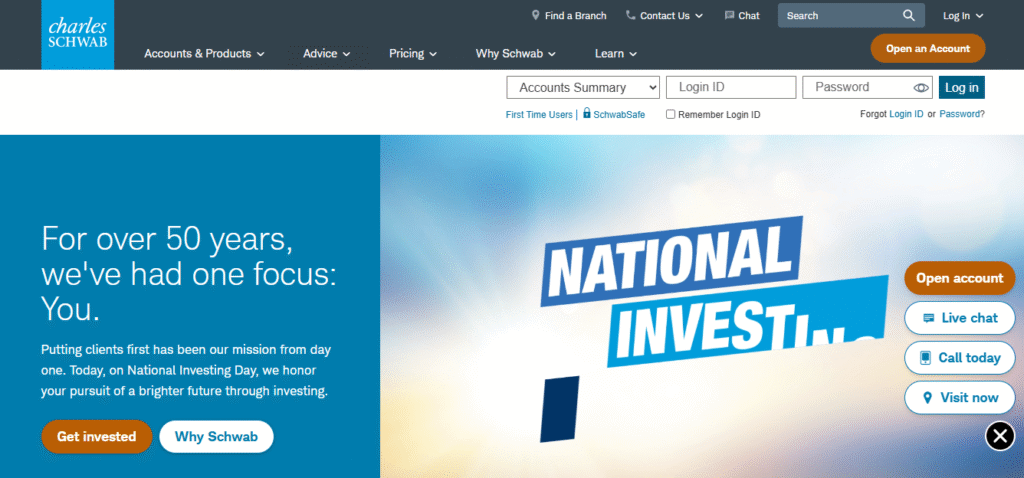
Task: Click the Accounts & Products chevron arrow
Action: click(x=260, y=54)
